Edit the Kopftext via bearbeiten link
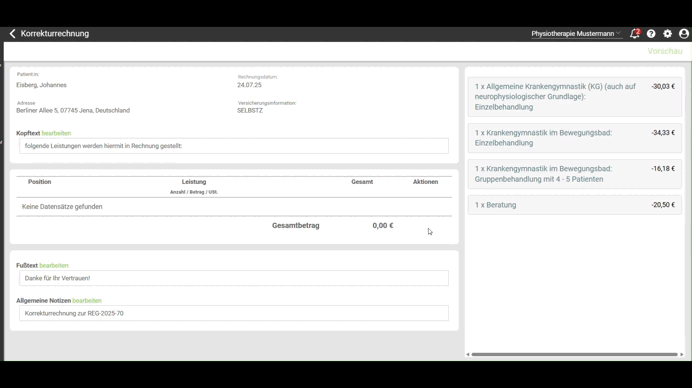692x388 pixels. pyautogui.click(x=56, y=133)
